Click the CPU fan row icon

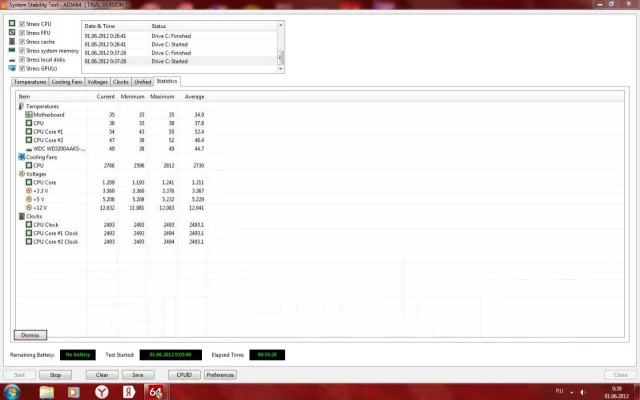[x=29, y=165]
